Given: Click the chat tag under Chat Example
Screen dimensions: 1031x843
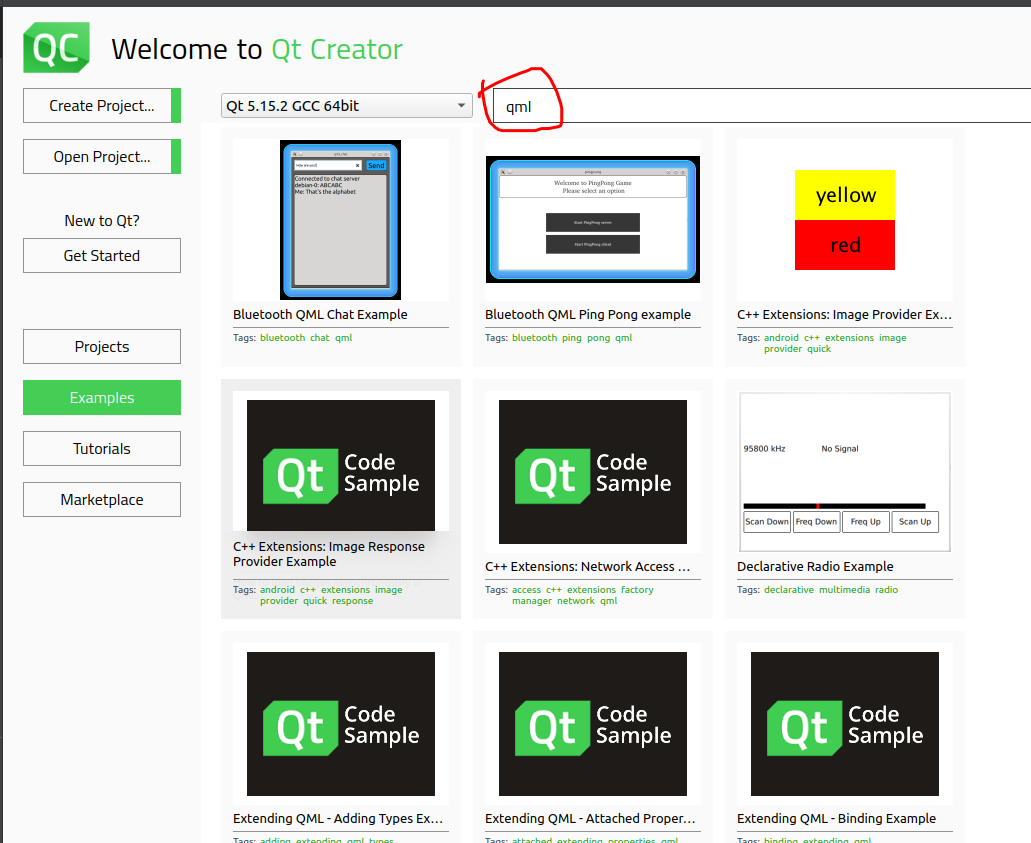Looking at the screenshot, I should tap(320, 337).
